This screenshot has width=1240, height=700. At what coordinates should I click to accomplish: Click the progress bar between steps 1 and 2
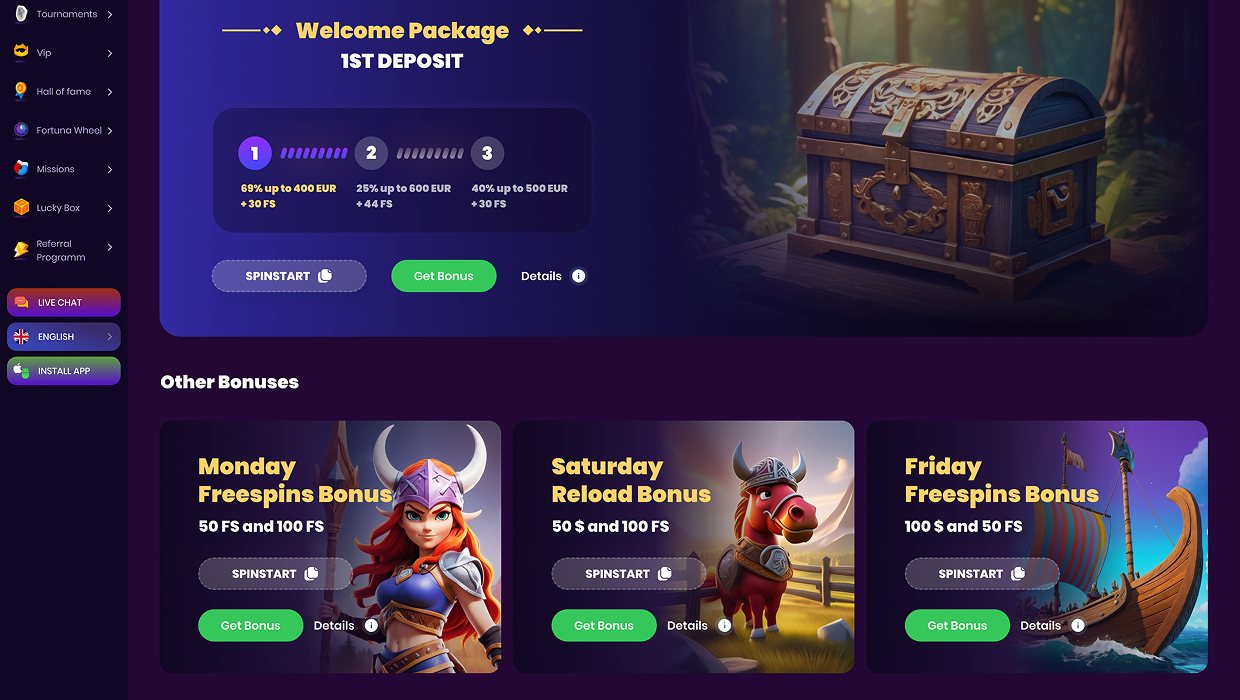[x=314, y=153]
